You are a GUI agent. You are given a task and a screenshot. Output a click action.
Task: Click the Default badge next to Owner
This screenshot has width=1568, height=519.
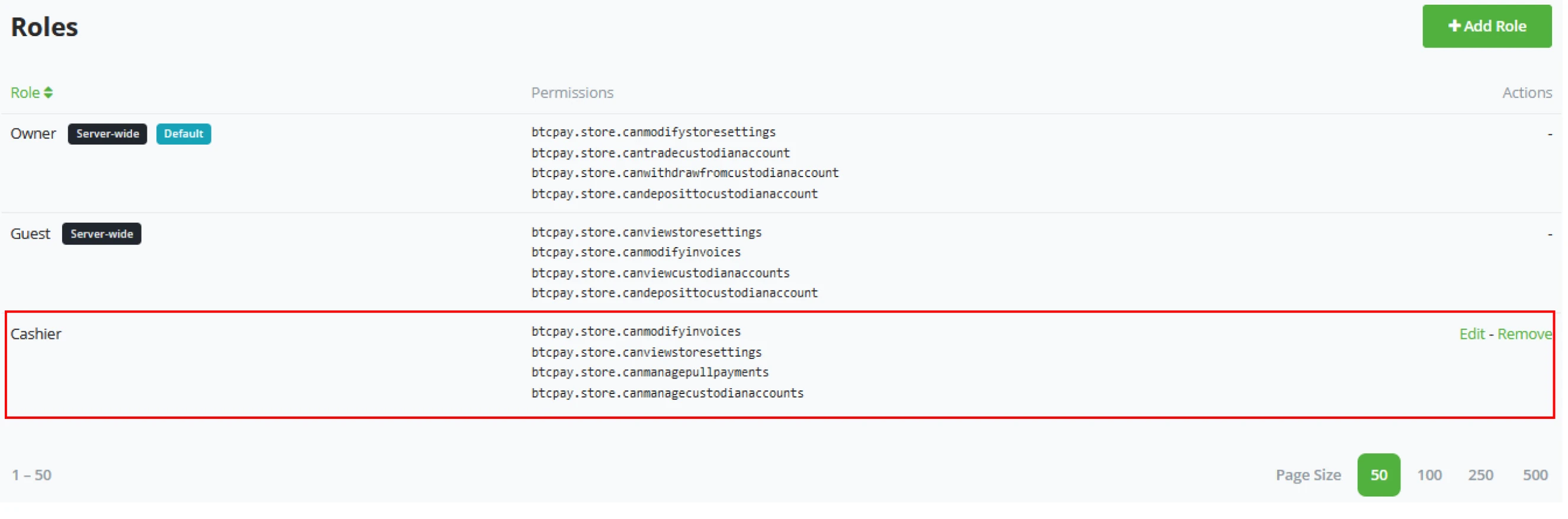[x=183, y=134]
